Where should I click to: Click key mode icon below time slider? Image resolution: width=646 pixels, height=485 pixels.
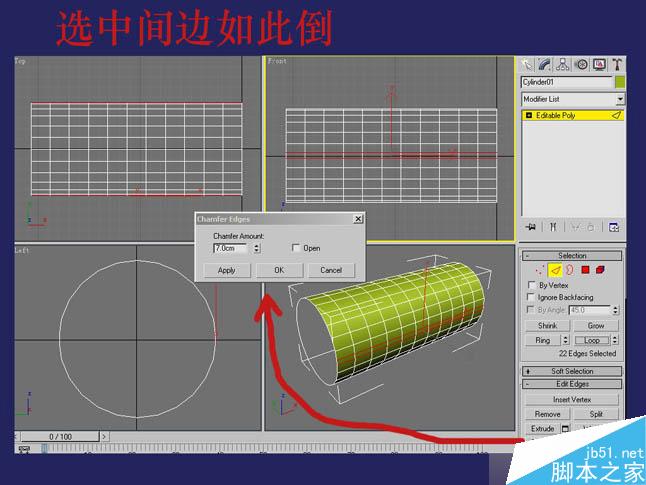click(24, 449)
